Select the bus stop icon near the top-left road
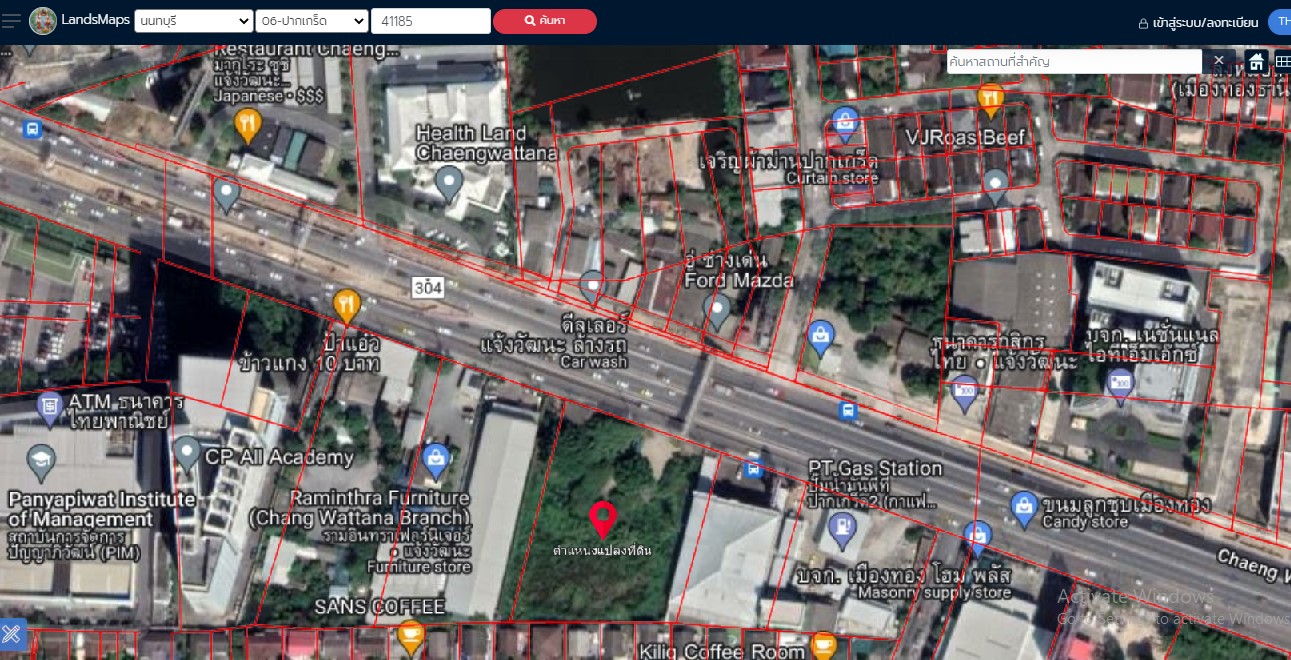Image resolution: width=1291 pixels, height=660 pixels. click(x=33, y=129)
